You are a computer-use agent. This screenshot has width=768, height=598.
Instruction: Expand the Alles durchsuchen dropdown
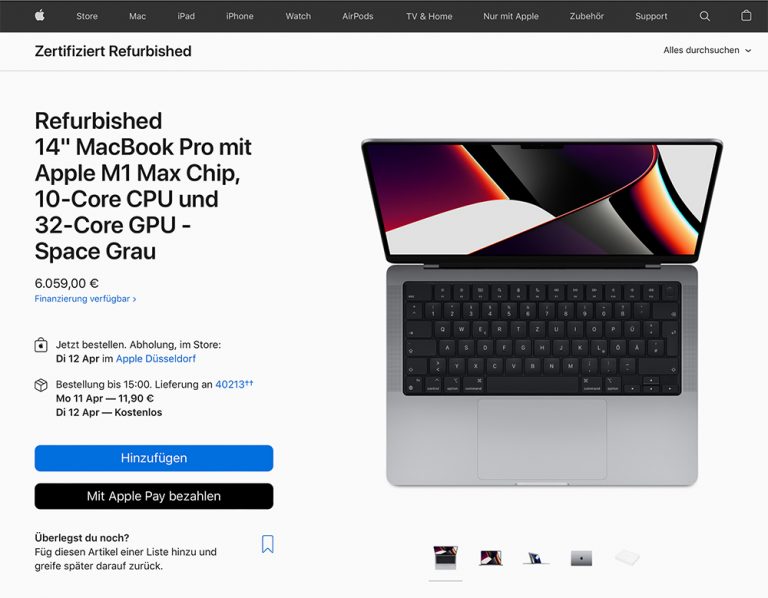pyautogui.click(x=707, y=50)
